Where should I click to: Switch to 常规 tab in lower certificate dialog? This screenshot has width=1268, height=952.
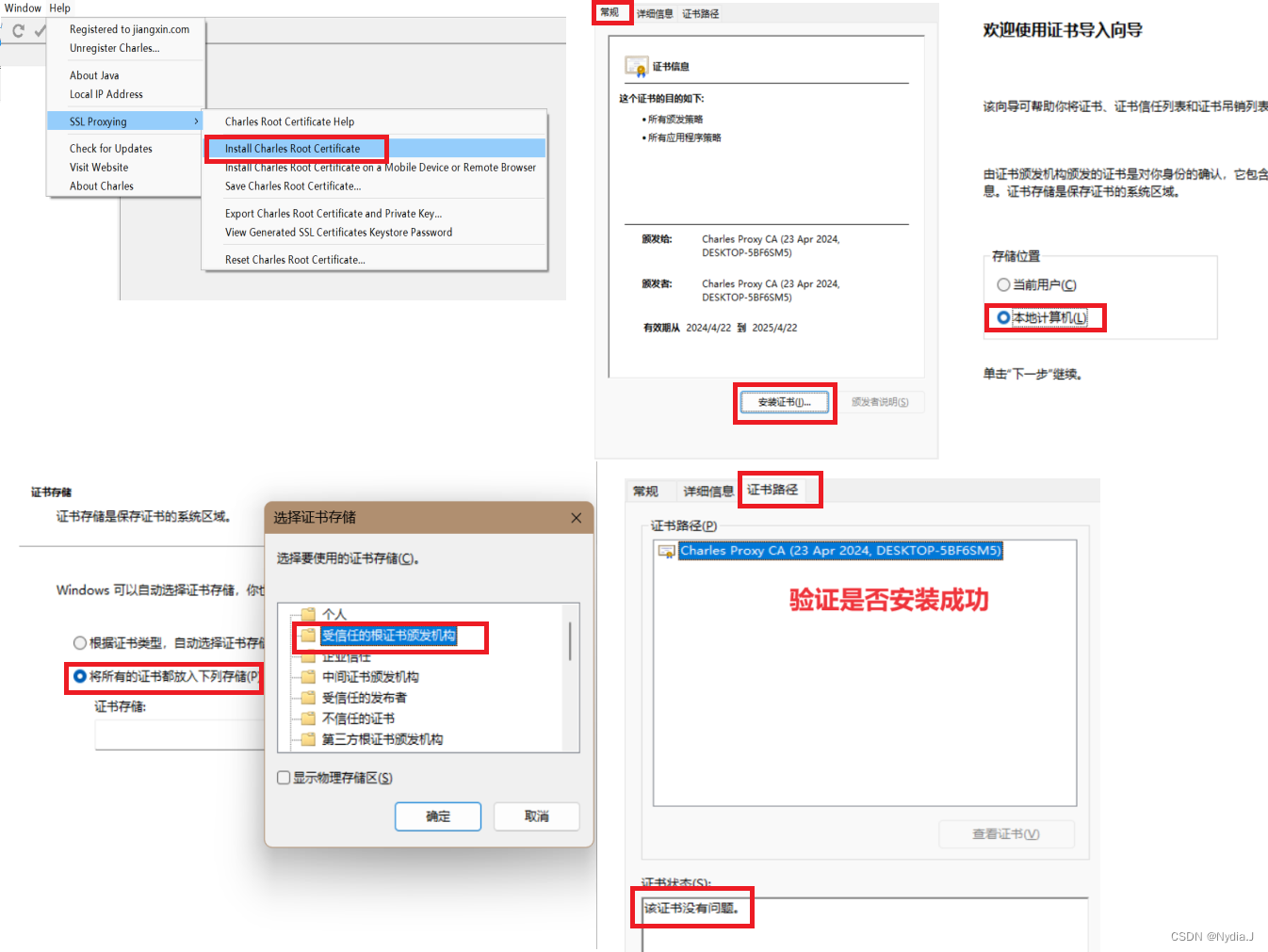coord(646,492)
